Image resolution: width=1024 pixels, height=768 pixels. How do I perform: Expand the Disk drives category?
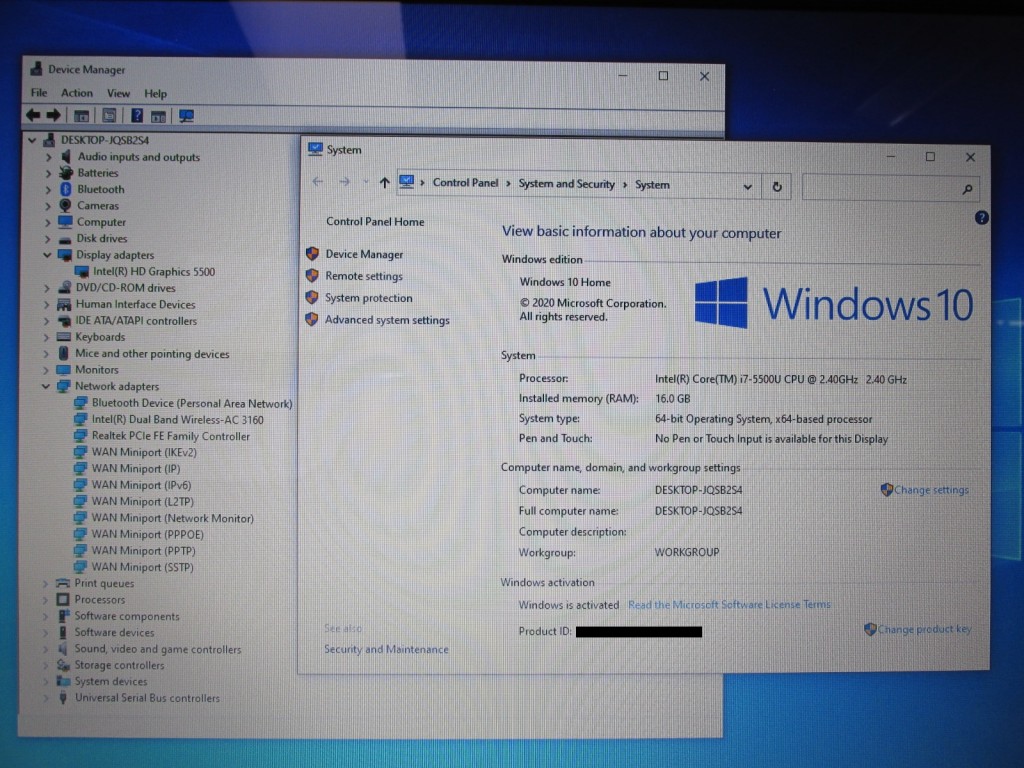click(x=48, y=238)
